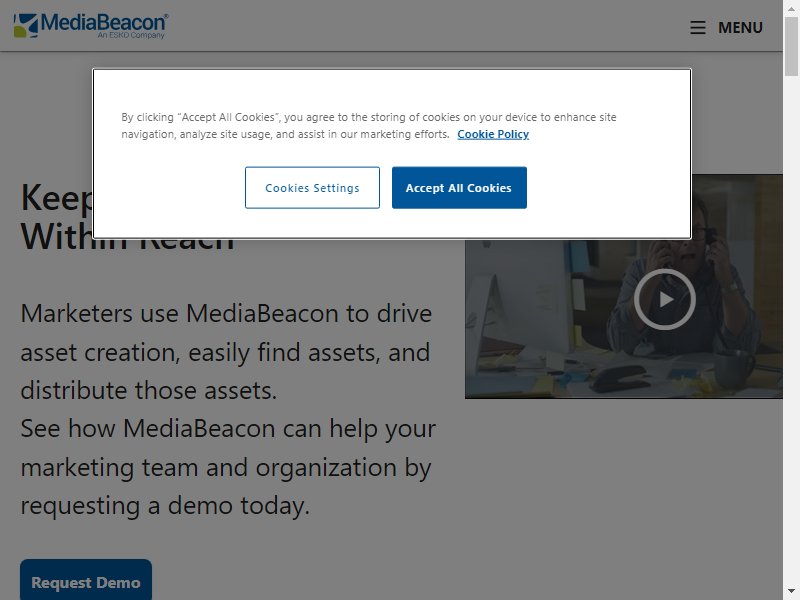Image resolution: width=800 pixels, height=600 pixels.
Task: Click the Request Demo button
Action: (86, 581)
